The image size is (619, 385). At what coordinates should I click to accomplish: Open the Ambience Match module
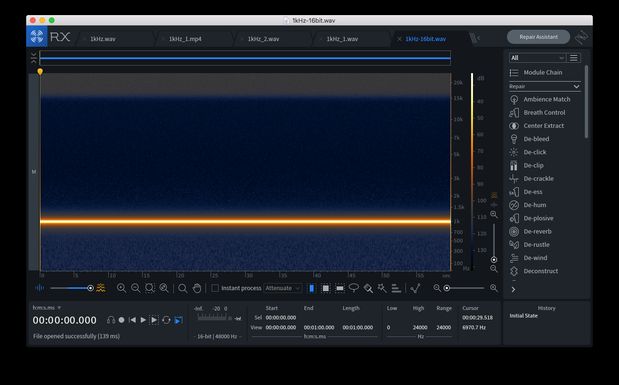[x=540, y=100]
